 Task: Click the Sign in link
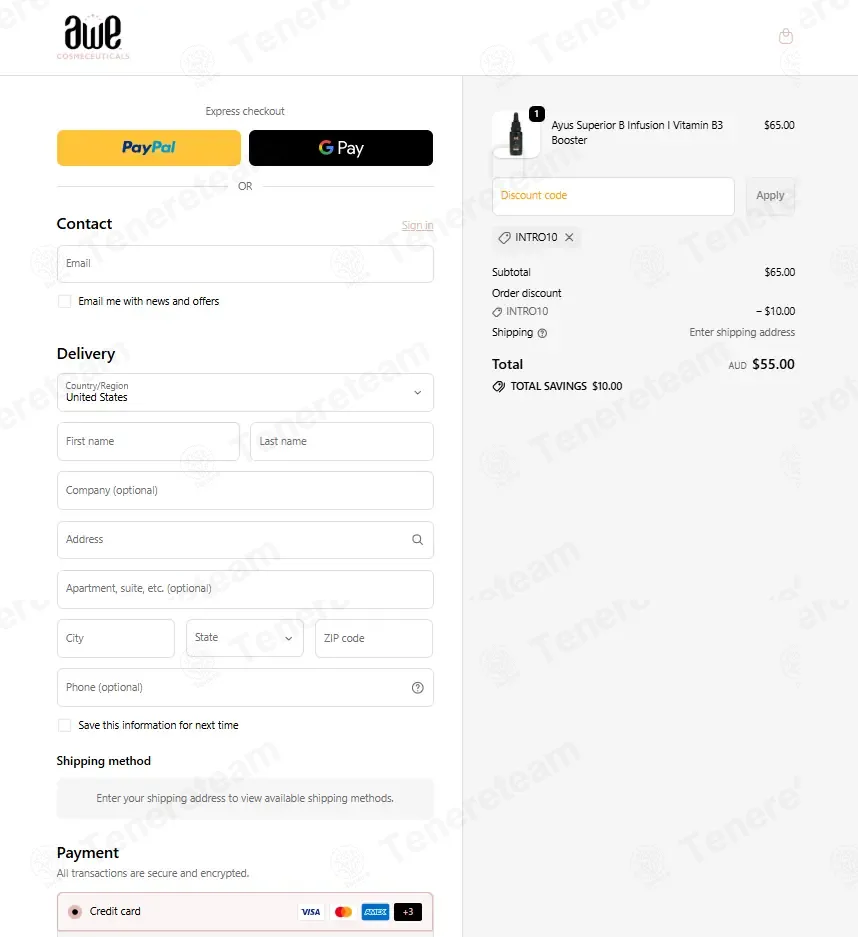coord(417,225)
